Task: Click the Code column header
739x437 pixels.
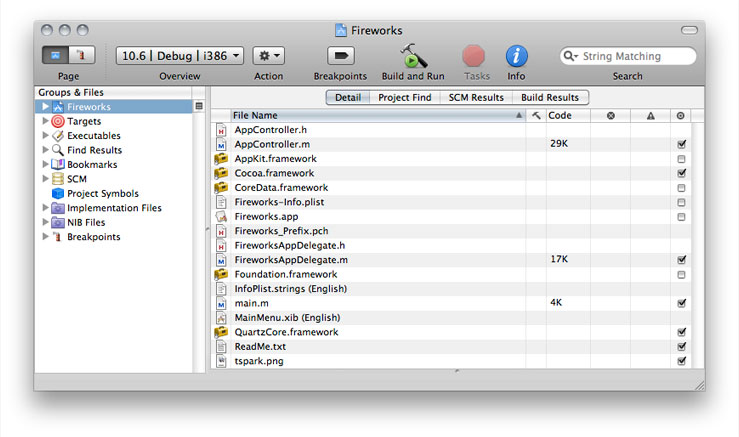Action: tap(566, 116)
